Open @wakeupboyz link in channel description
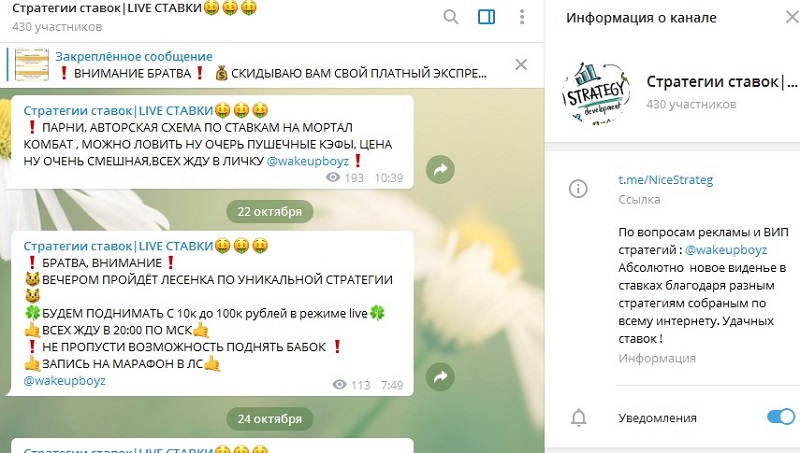 [726, 250]
